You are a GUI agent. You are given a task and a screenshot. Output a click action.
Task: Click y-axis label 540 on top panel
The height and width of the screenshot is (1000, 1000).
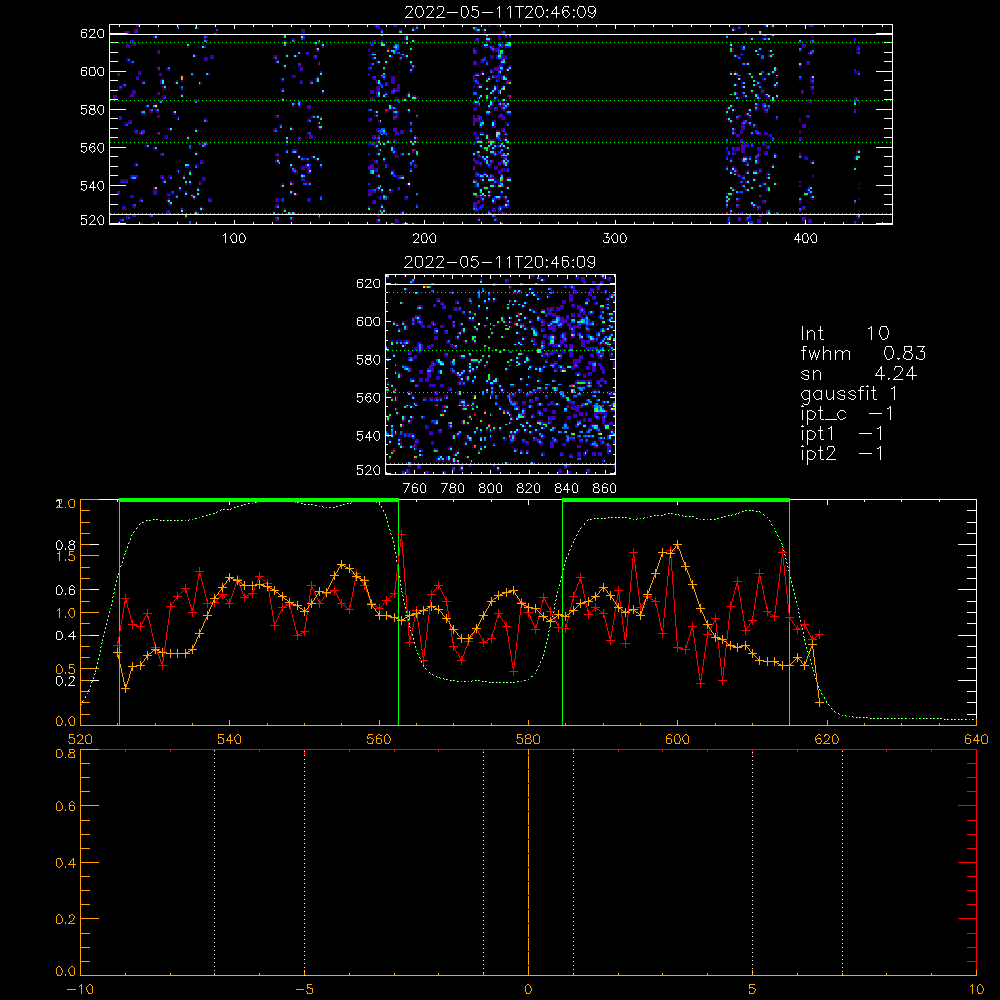pos(92,186)
